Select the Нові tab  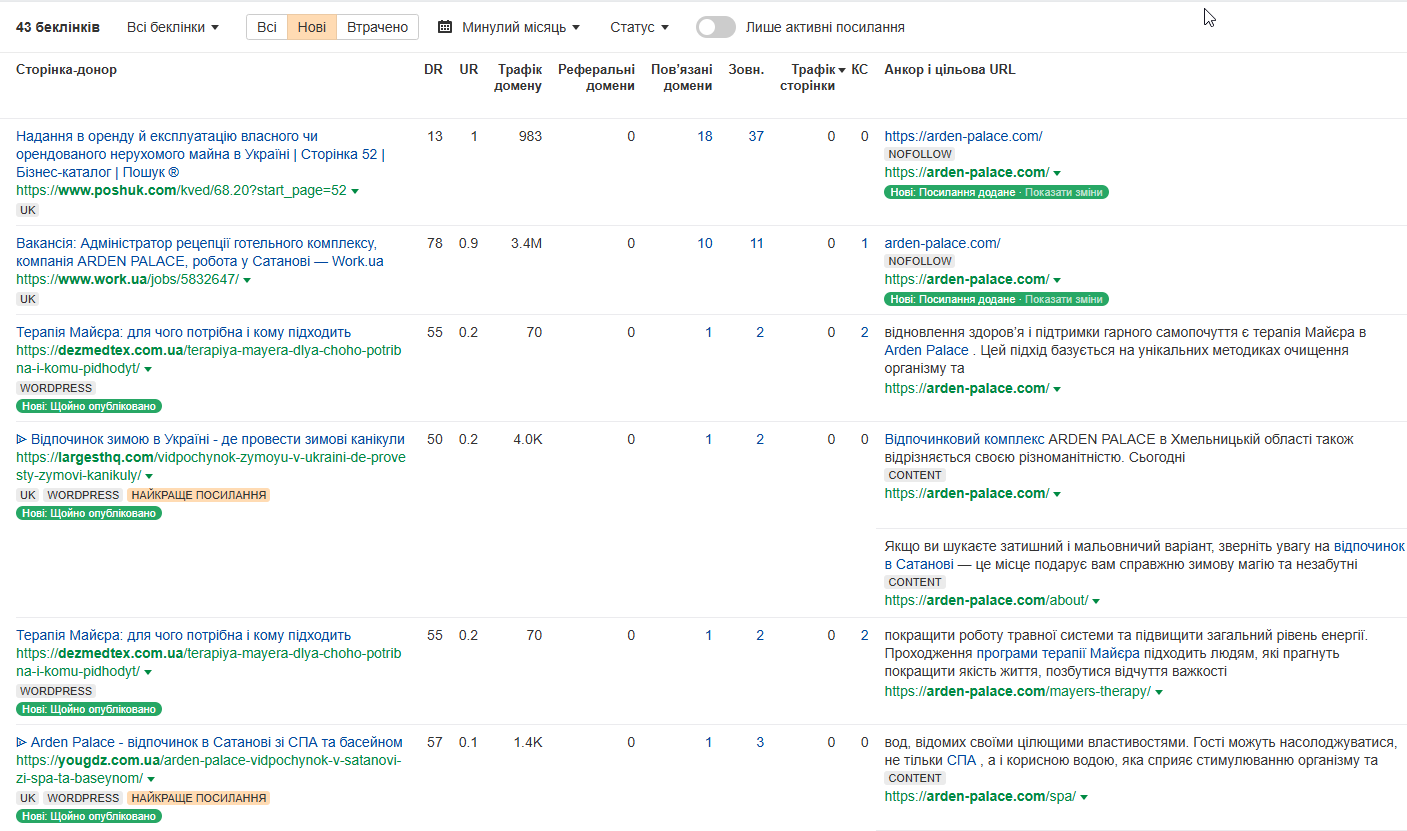tap(312, 27)
